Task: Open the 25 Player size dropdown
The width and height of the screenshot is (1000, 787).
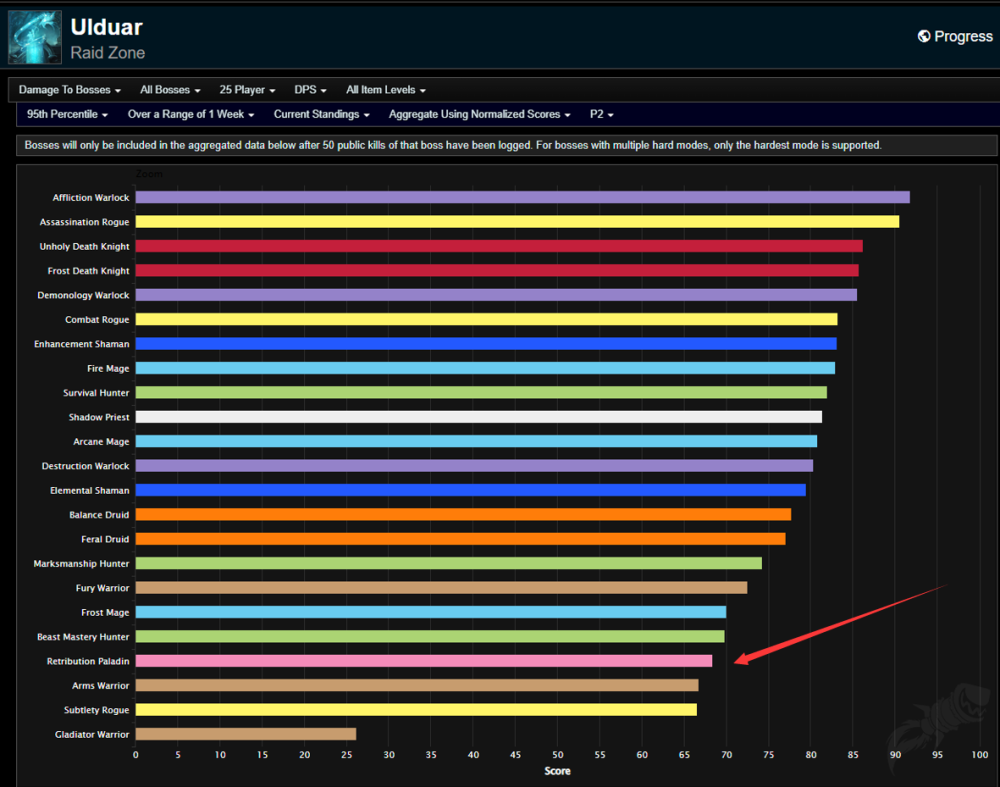Action: 247,90
